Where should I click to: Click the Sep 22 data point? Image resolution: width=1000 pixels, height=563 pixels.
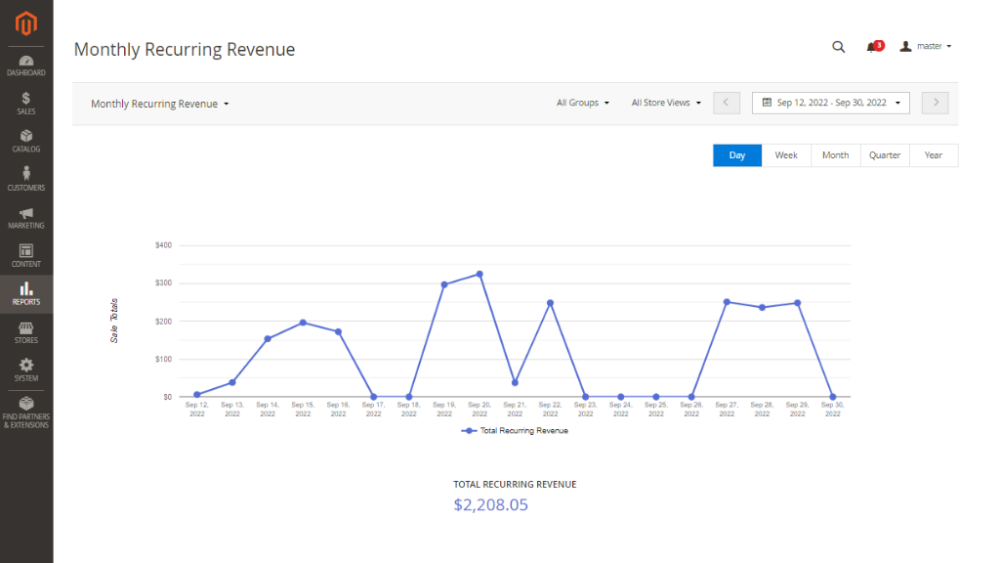coord(550,303)
